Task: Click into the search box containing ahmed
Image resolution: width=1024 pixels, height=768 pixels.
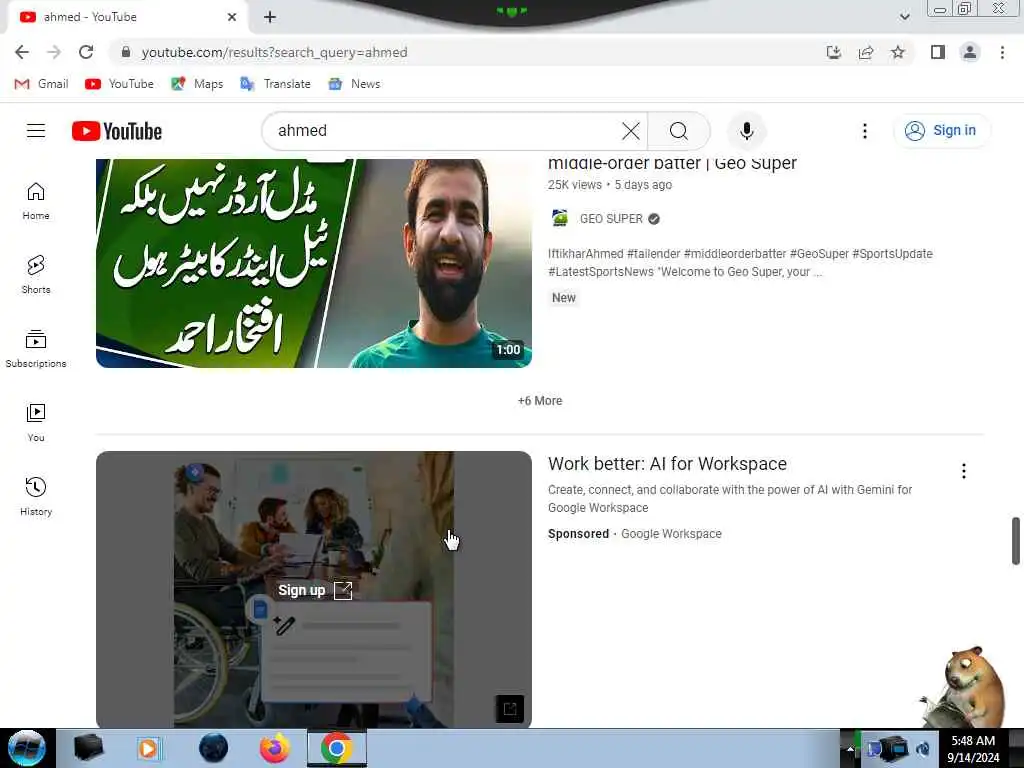Action: click(x=444, y=131)
